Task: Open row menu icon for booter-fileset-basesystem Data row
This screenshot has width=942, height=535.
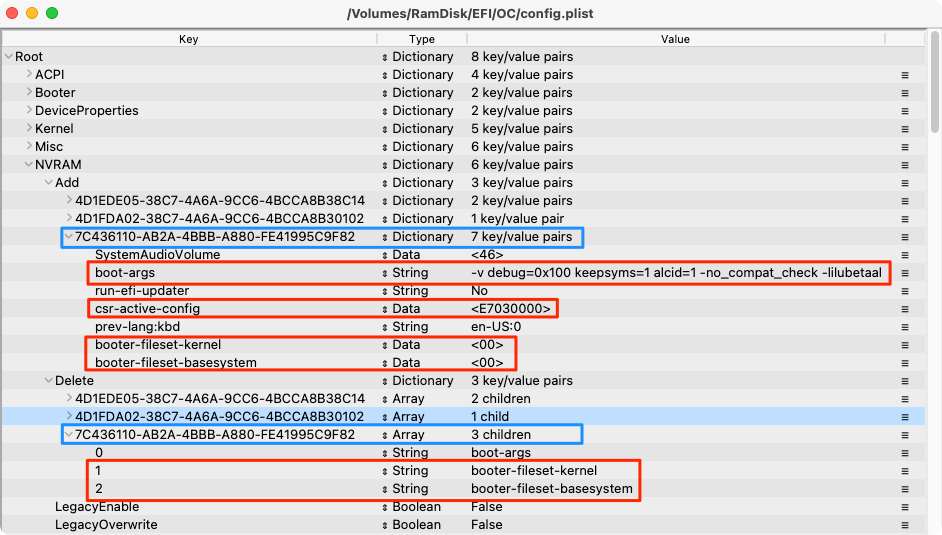Action: point(905,363)
